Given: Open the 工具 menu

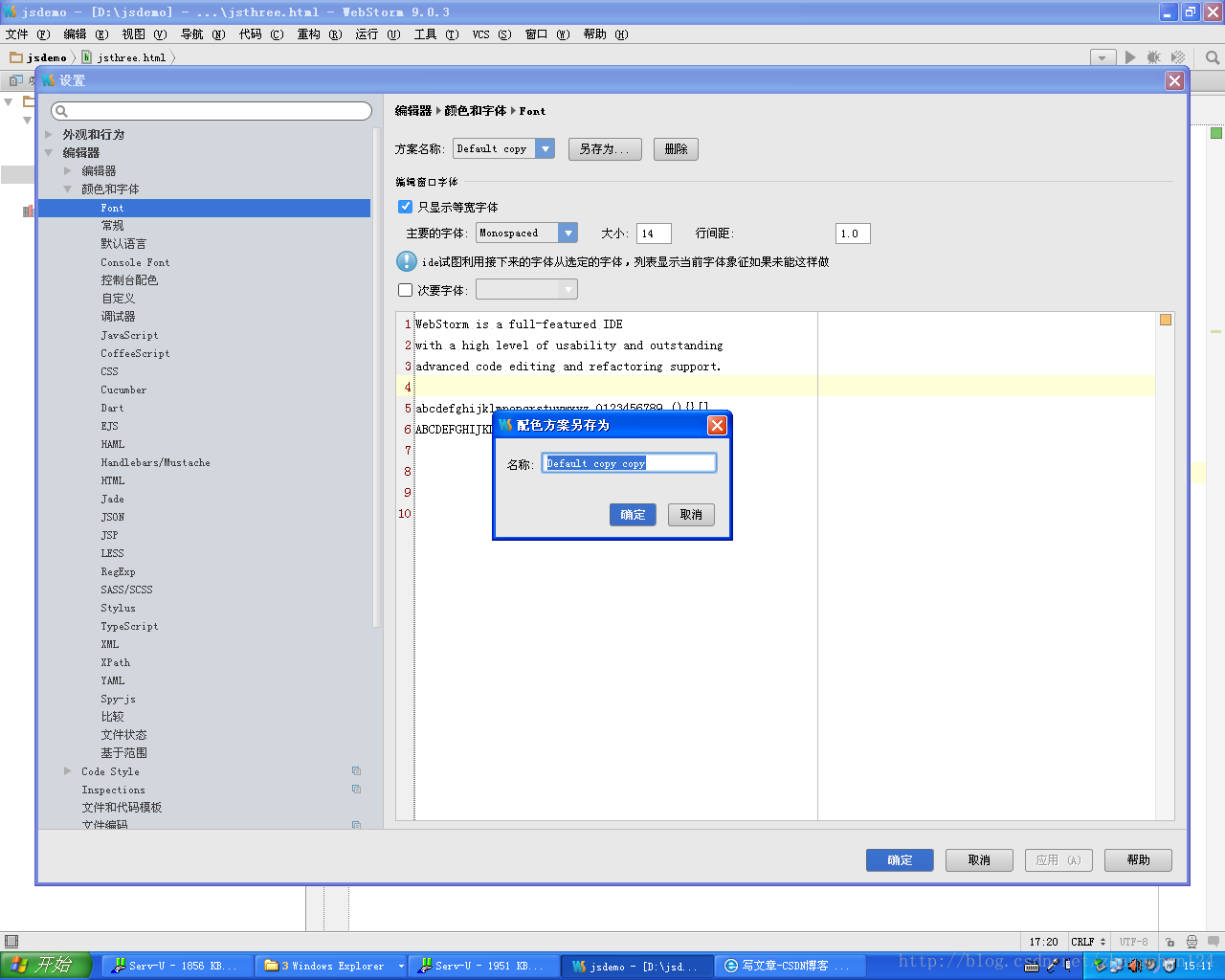Looking at the screenshot, I should coord(435,34).
